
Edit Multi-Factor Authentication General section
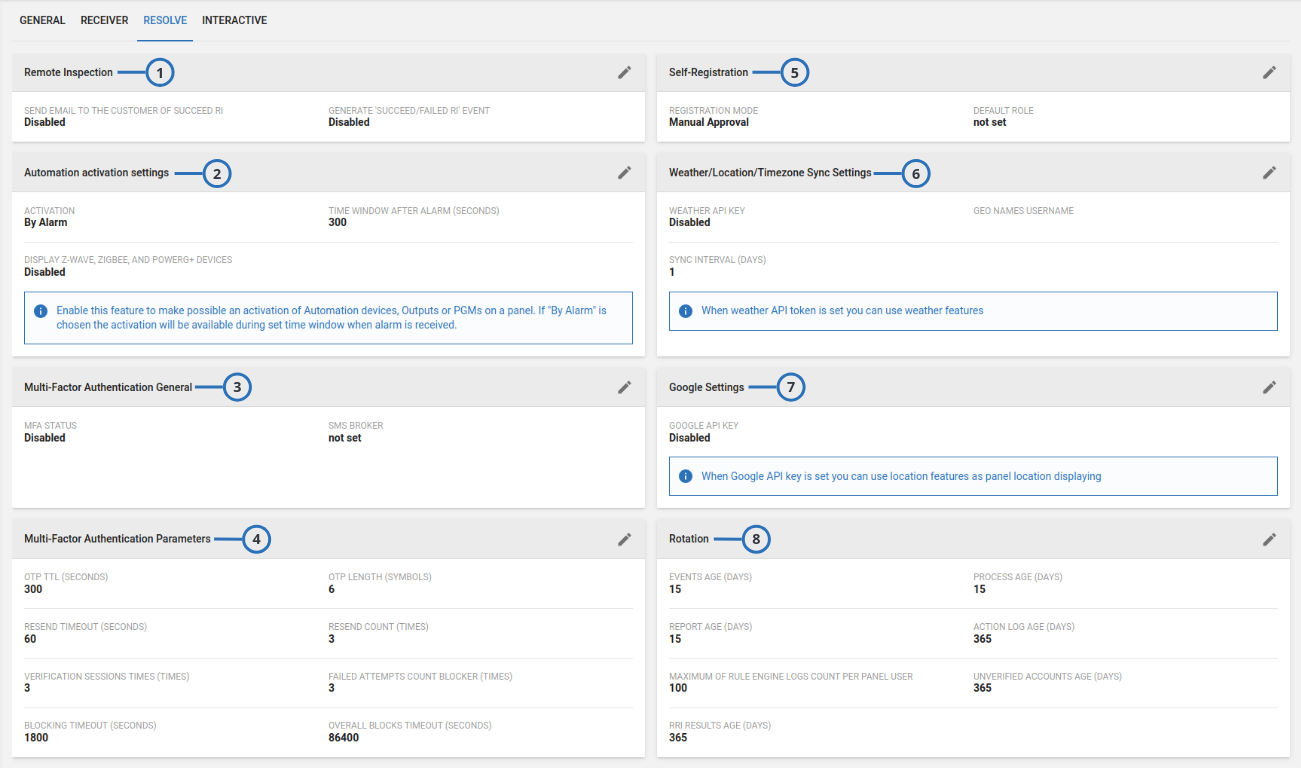(x=624, y=387)
